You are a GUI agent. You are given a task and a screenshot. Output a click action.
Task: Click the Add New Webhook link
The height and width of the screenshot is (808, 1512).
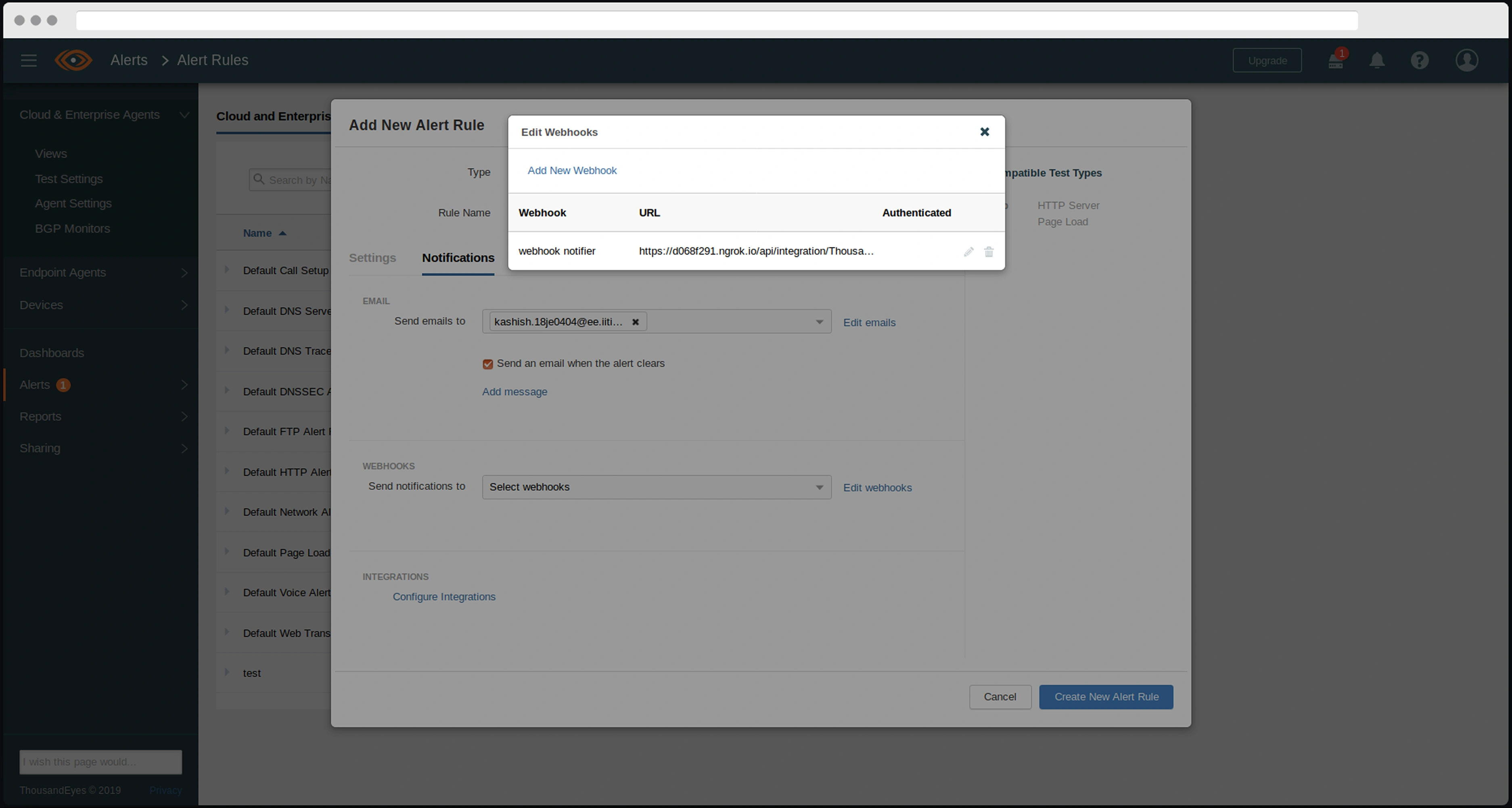(x=572, y=170)
